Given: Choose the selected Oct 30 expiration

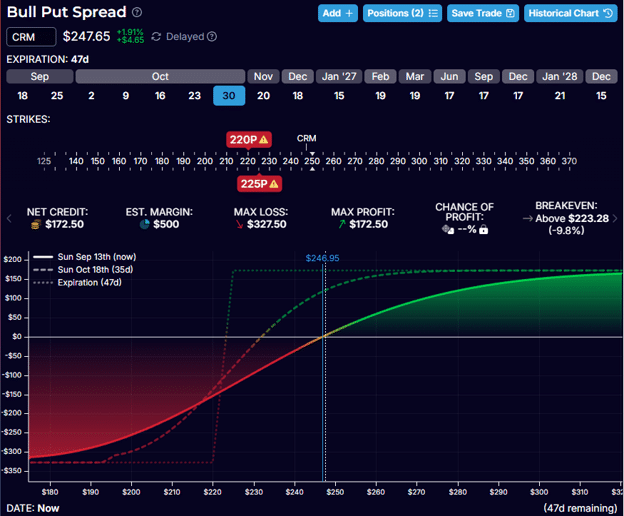Looking at the screenshot, I should tap(229, 96).
